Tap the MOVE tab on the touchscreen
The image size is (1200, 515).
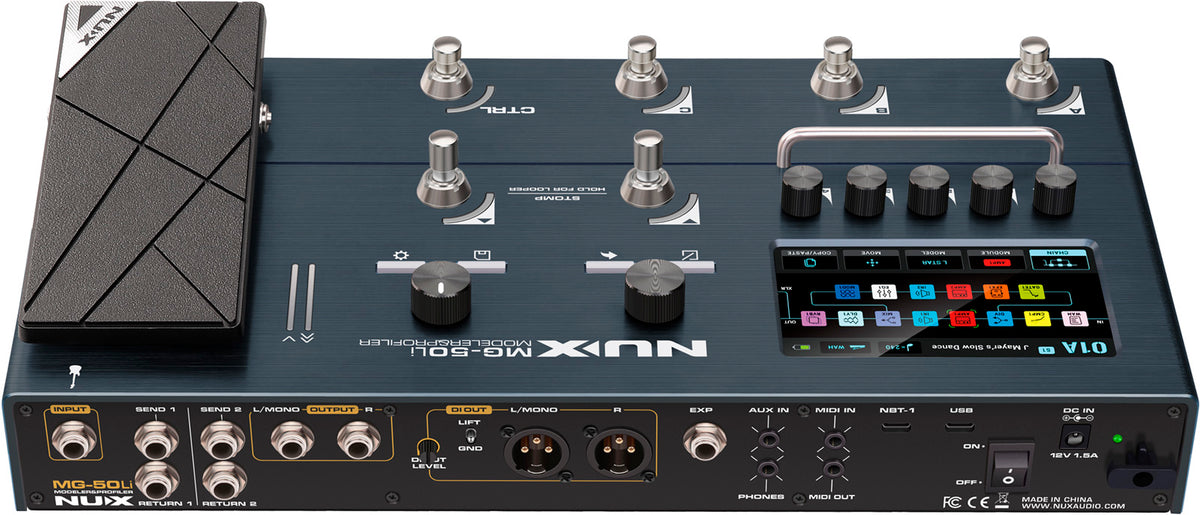872,260
